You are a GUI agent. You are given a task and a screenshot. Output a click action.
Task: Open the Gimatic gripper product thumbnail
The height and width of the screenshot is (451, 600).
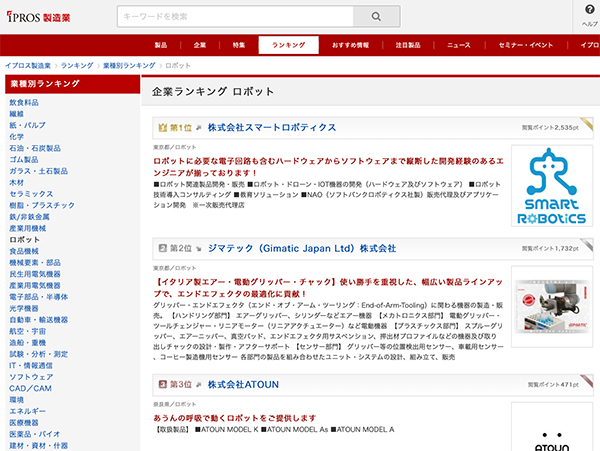(552, 307)
